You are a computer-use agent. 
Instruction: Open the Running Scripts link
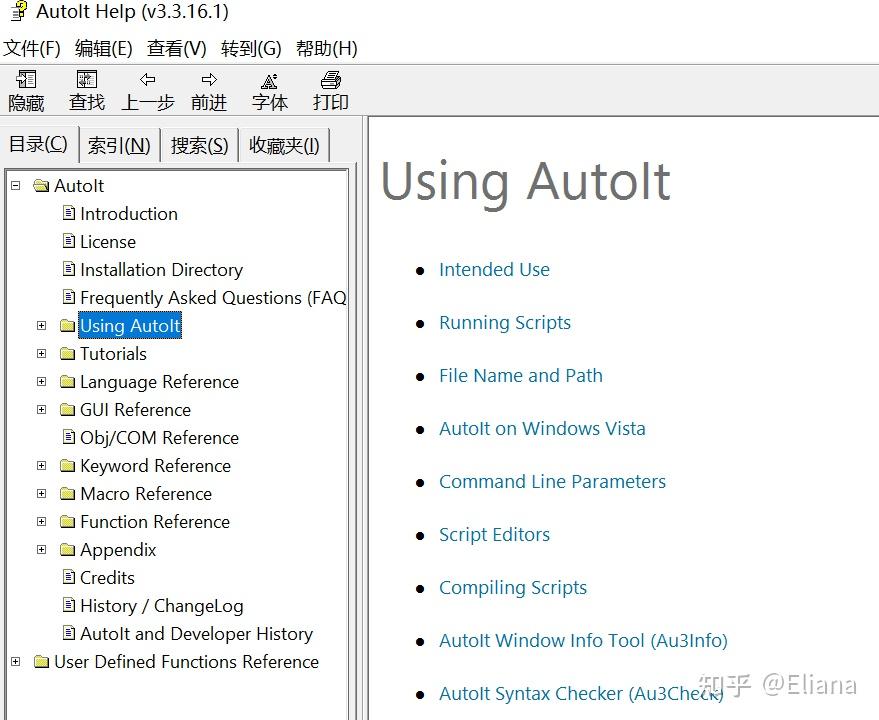point(504,322)
